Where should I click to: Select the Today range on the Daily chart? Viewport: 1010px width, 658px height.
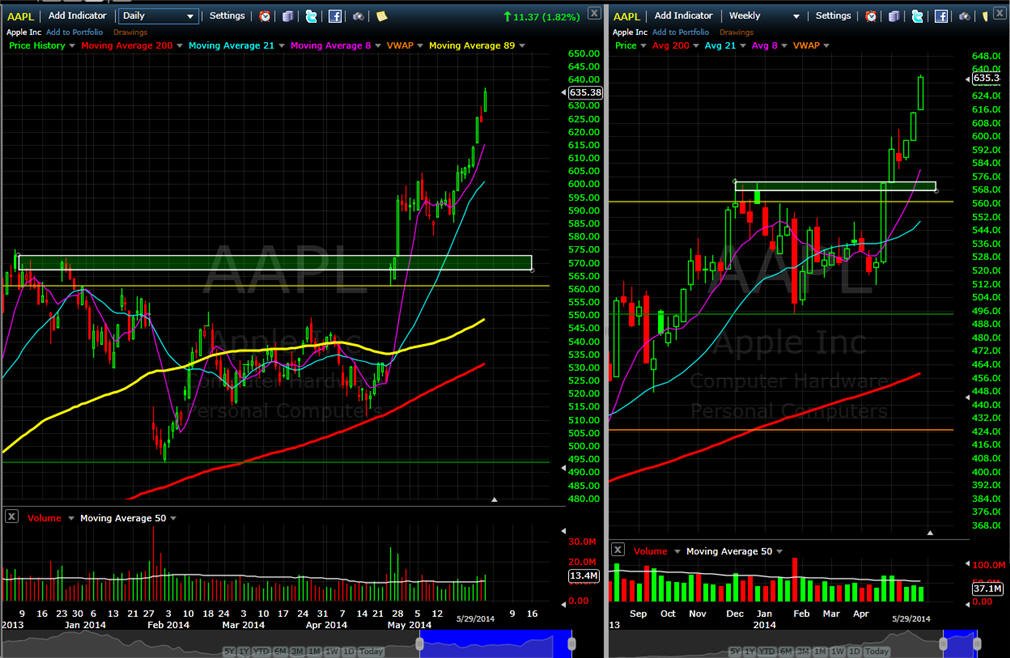click(x=371, y=652)
